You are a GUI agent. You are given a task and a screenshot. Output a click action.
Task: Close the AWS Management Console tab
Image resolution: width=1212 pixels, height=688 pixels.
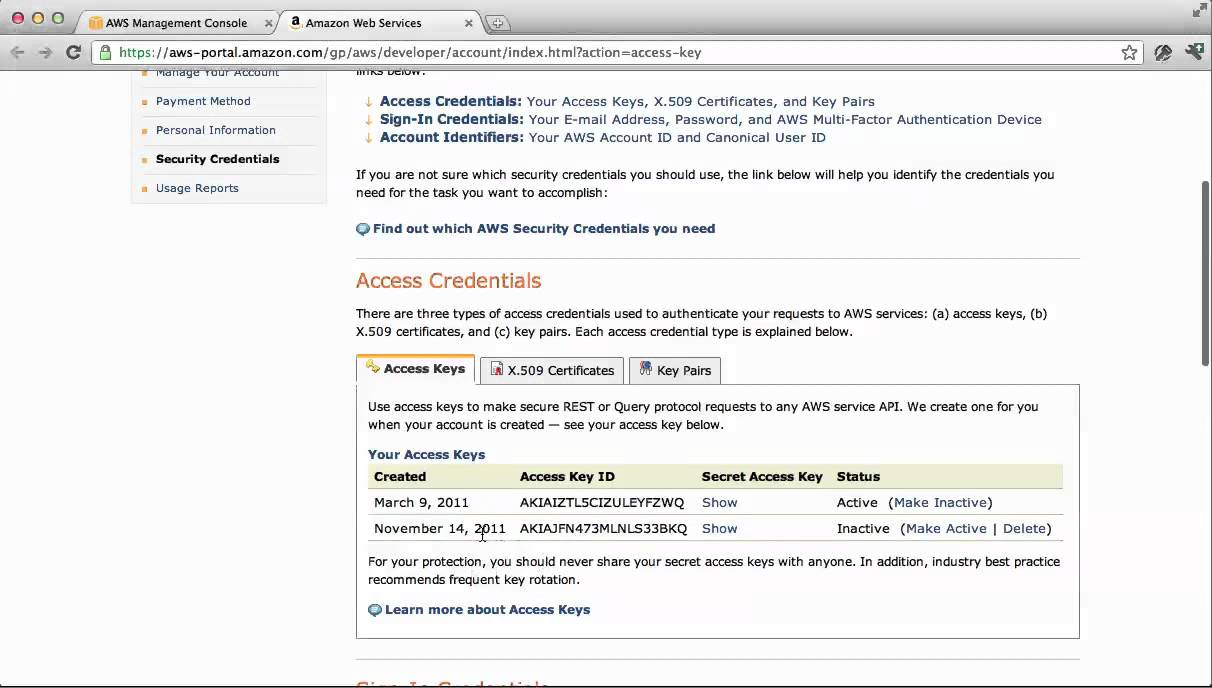(x=268, y=23)
